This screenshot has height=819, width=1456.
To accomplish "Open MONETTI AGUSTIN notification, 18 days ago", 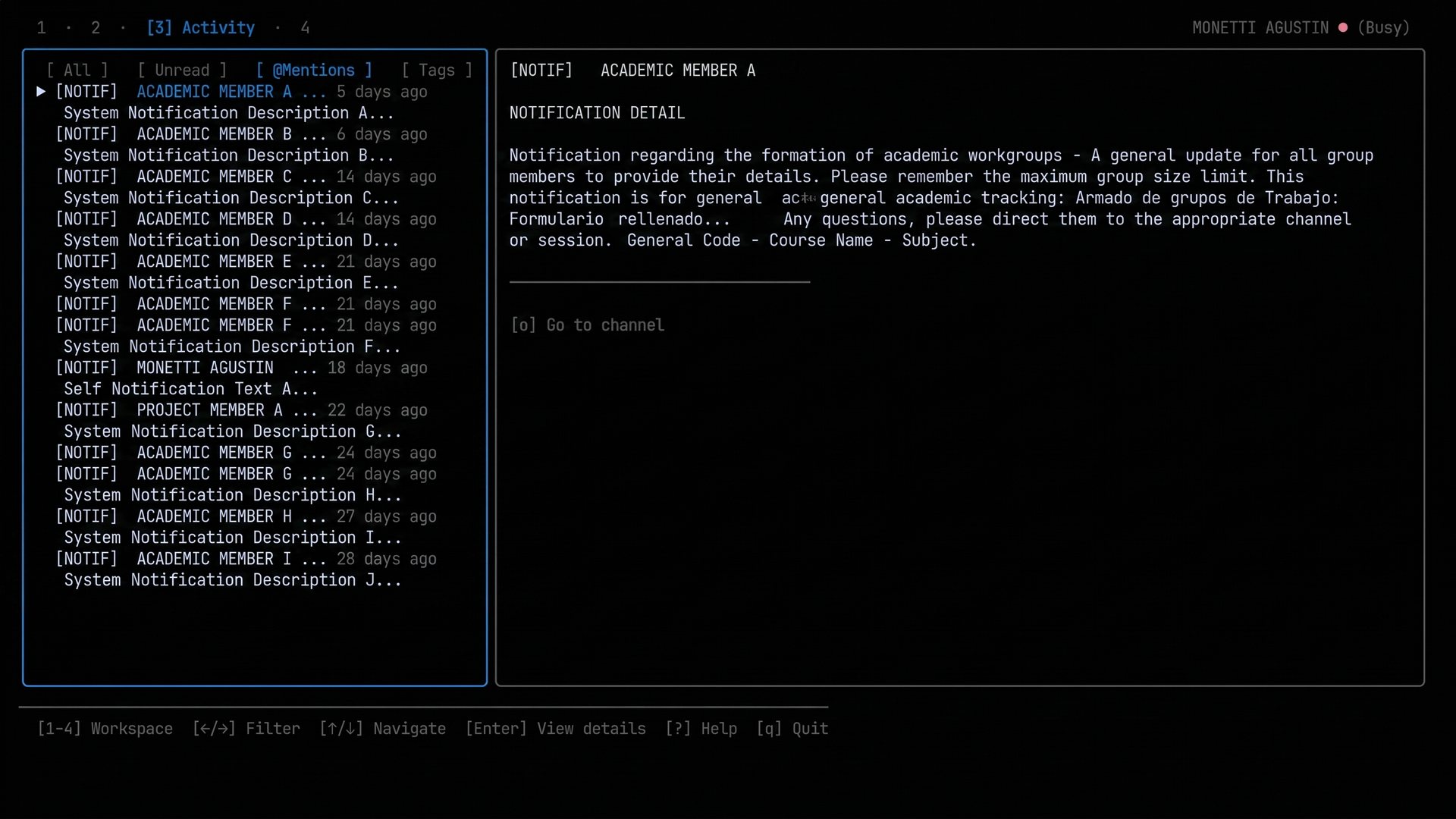I will [241, 368].
